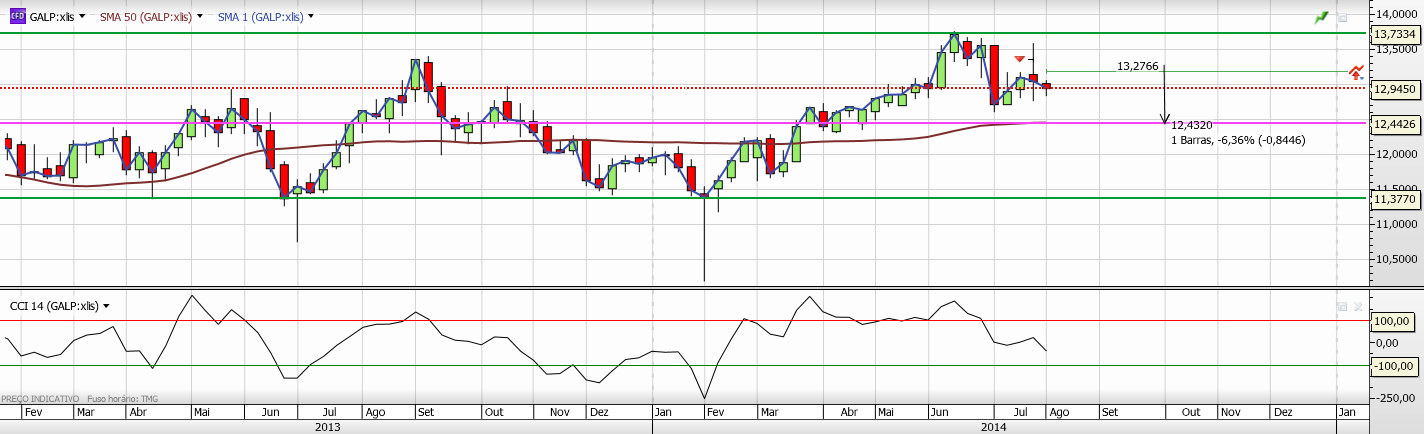Click the 100,00 CCI level label

[x=1393, y=321]
